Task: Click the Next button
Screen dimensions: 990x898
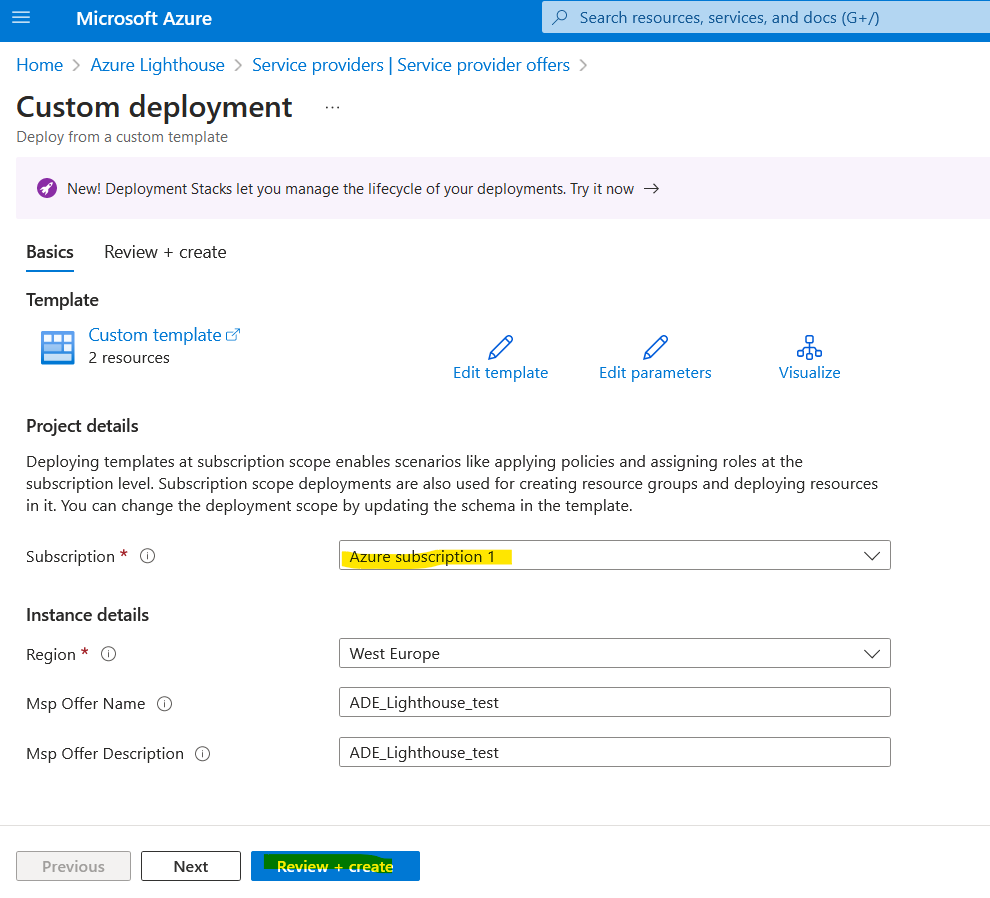Action: point(191,866)
